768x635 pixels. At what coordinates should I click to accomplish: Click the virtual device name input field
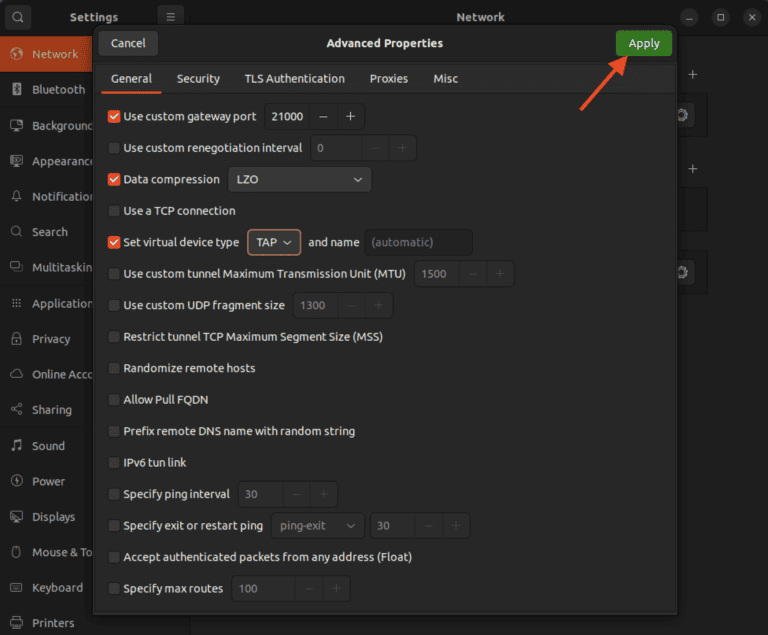417,243
